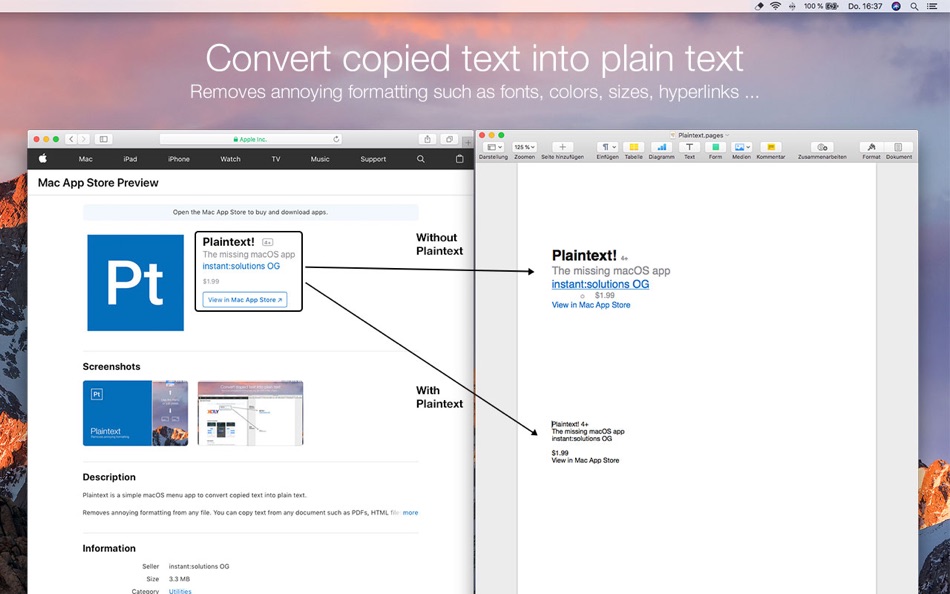Image resolution: width=950 pixels, height=594 pixels.
Task: Show all tabs in Safari
Action: pos(449,139)
